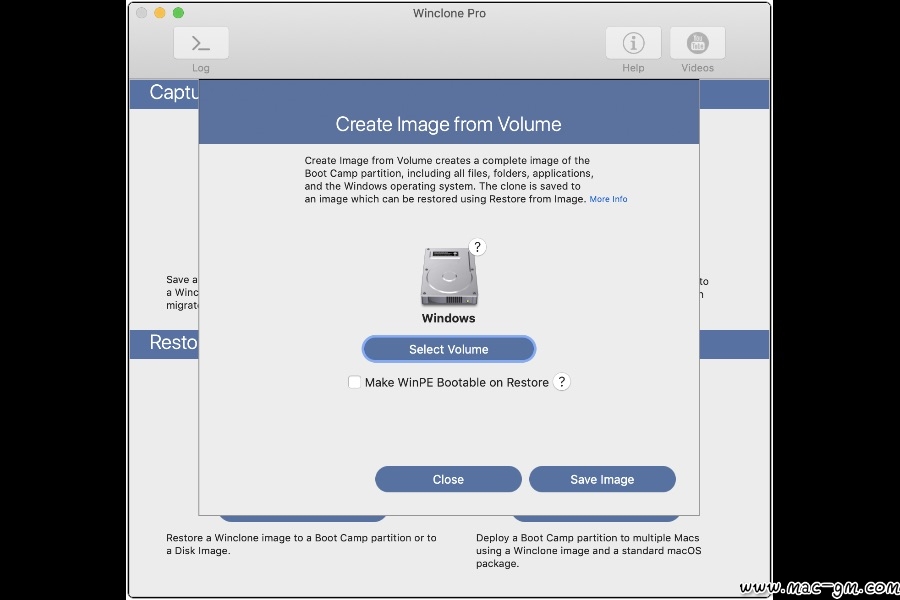The image size is (900, 600).
Task: Open the Log terminal icon
Action: [x=201, y=43]
